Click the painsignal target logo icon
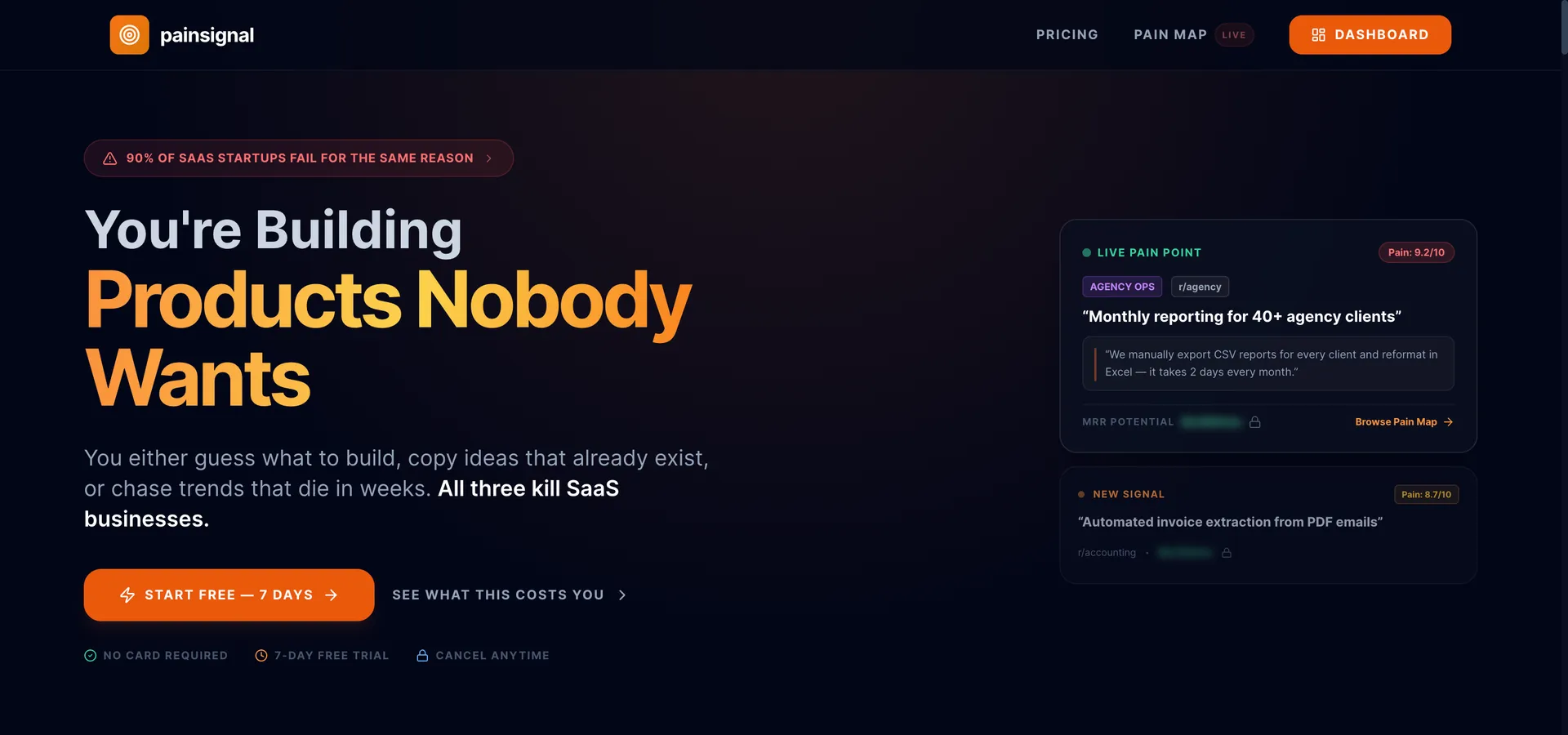This screenshot has width=1568, height=735. pos(129,35)
